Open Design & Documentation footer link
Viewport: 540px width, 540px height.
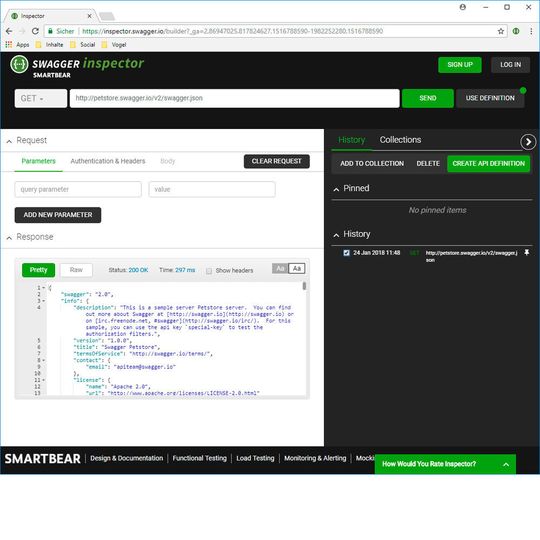126,458
